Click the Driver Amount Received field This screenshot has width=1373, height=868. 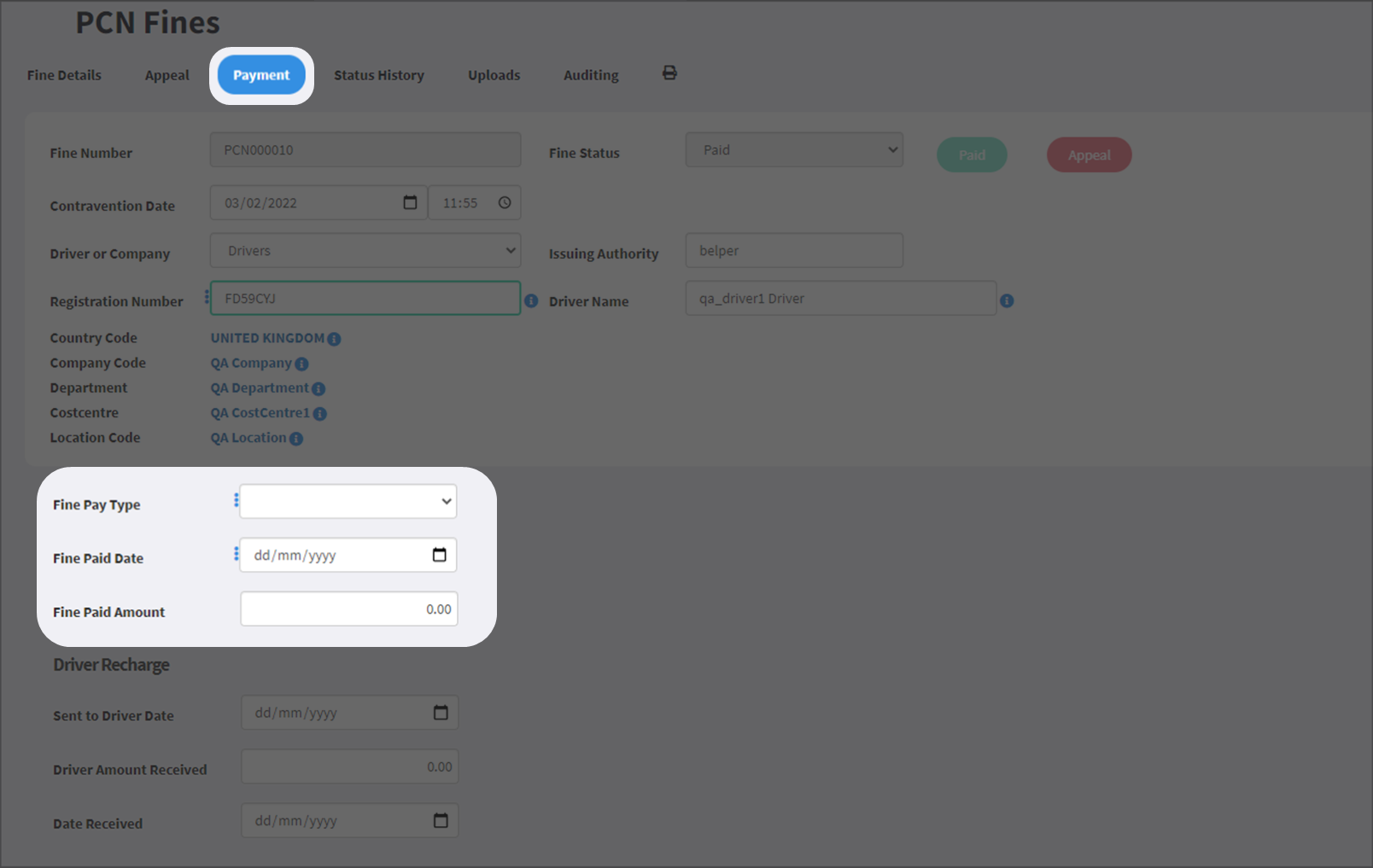pos(349,766)
